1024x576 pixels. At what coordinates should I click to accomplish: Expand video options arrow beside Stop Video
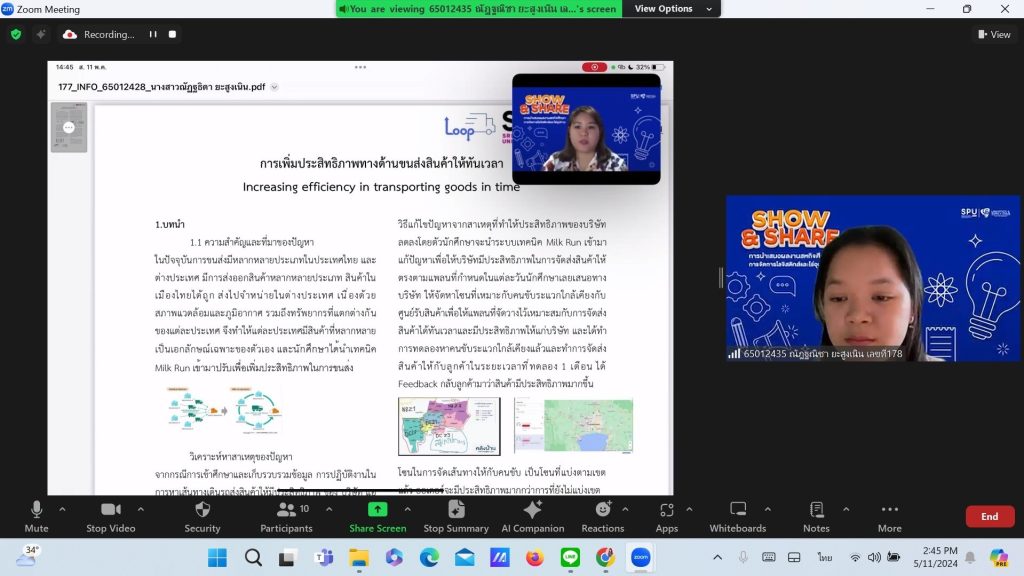pyautogui.click(x=140, y=509)
